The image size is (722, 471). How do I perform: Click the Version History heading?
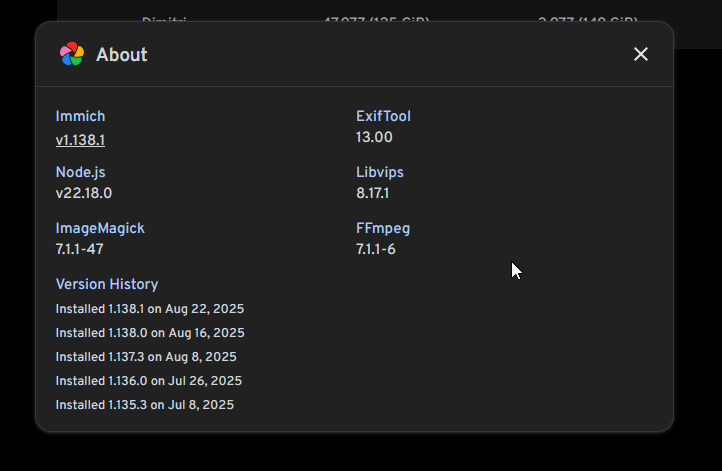(107, 285)
